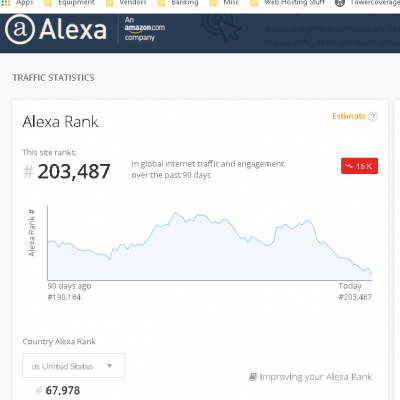Screen dimensions: 400x400
Task: Click the amazon.com company logo
Action: tap(144, 29)
